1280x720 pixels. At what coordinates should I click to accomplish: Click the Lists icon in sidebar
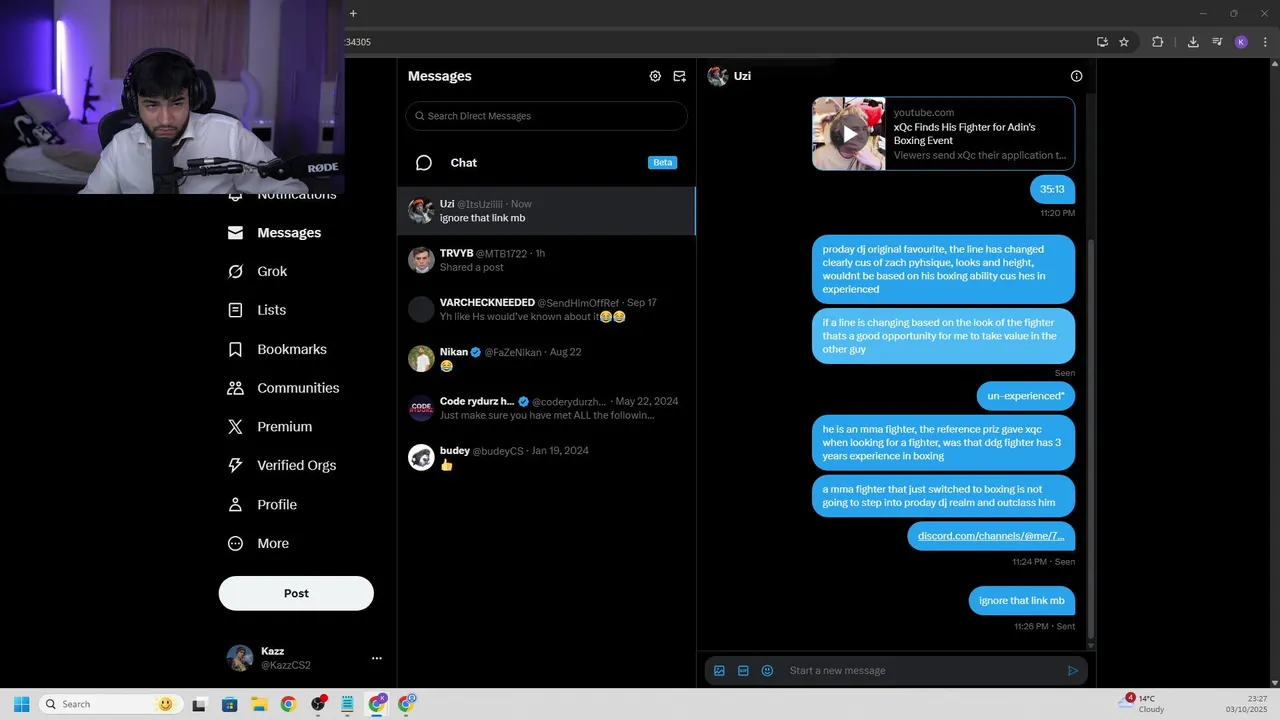(235, 310)
